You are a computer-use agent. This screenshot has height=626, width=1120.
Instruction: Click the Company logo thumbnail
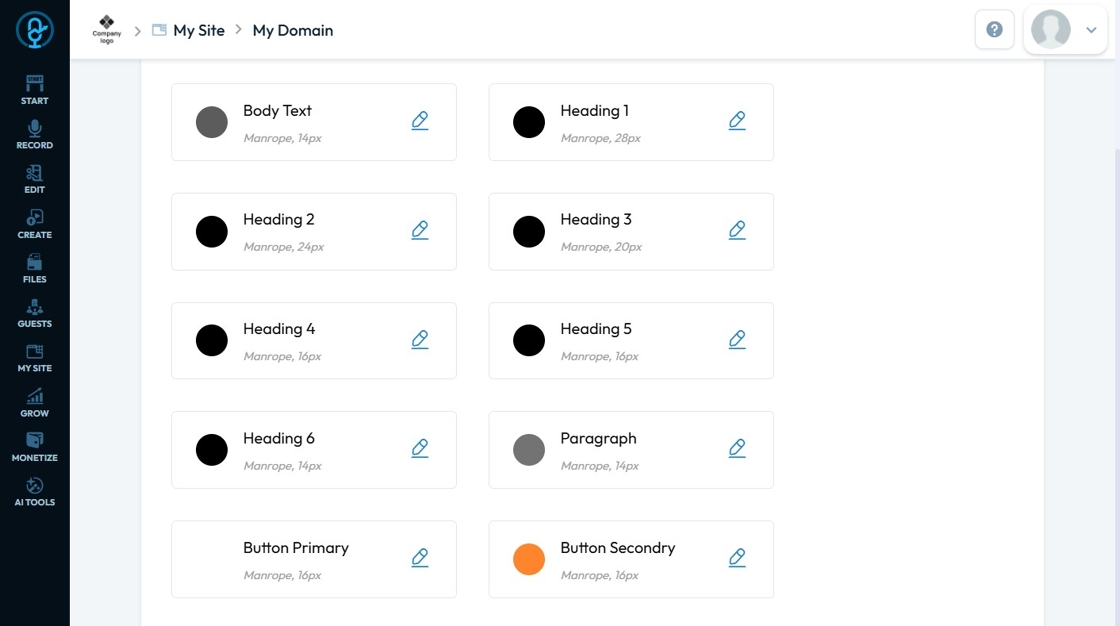point(107,29)
